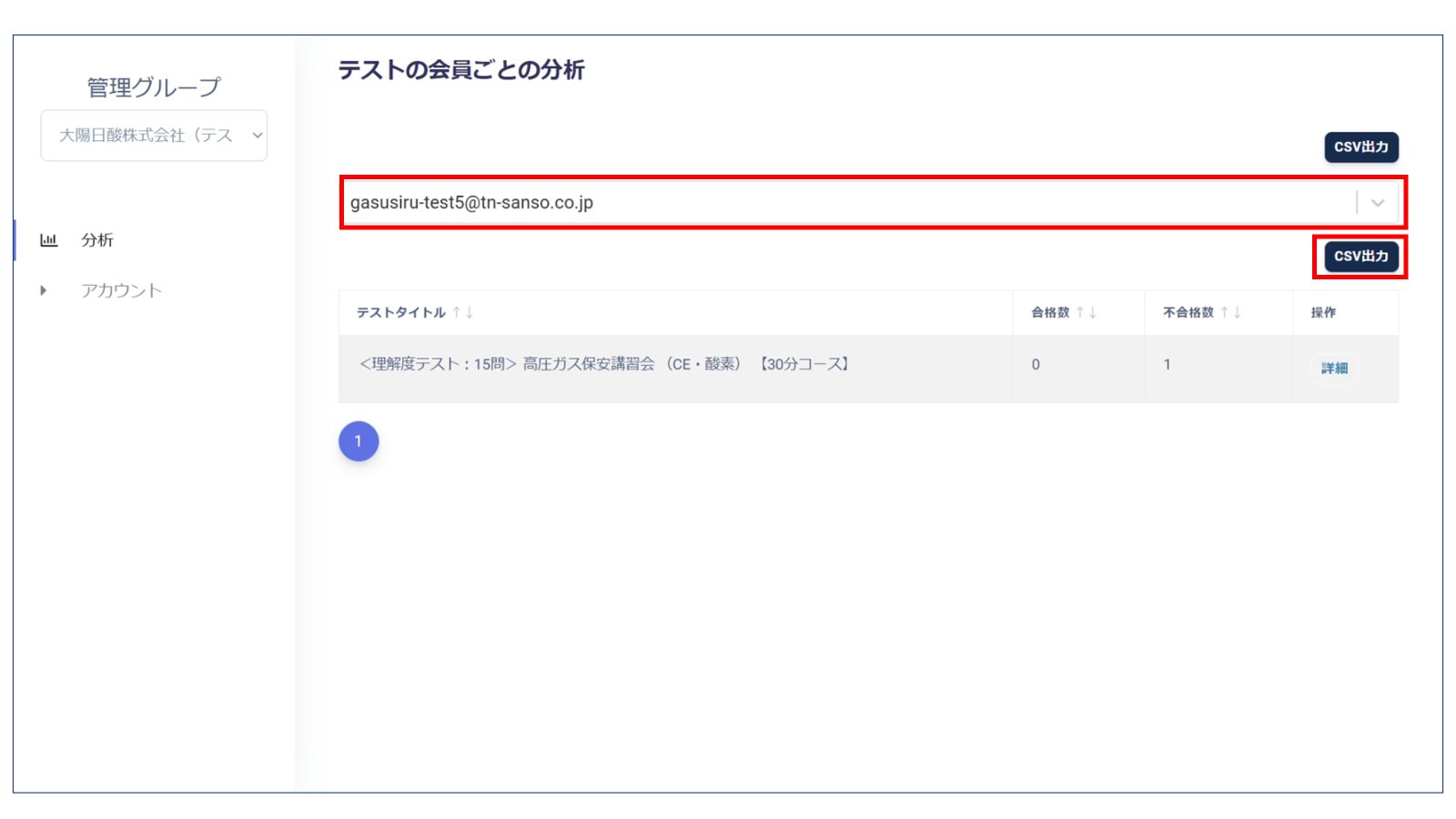Screen dimensions: 1456x819
Task: Toggle sorting on the テストタイトル column
Action: coord(400,312)
